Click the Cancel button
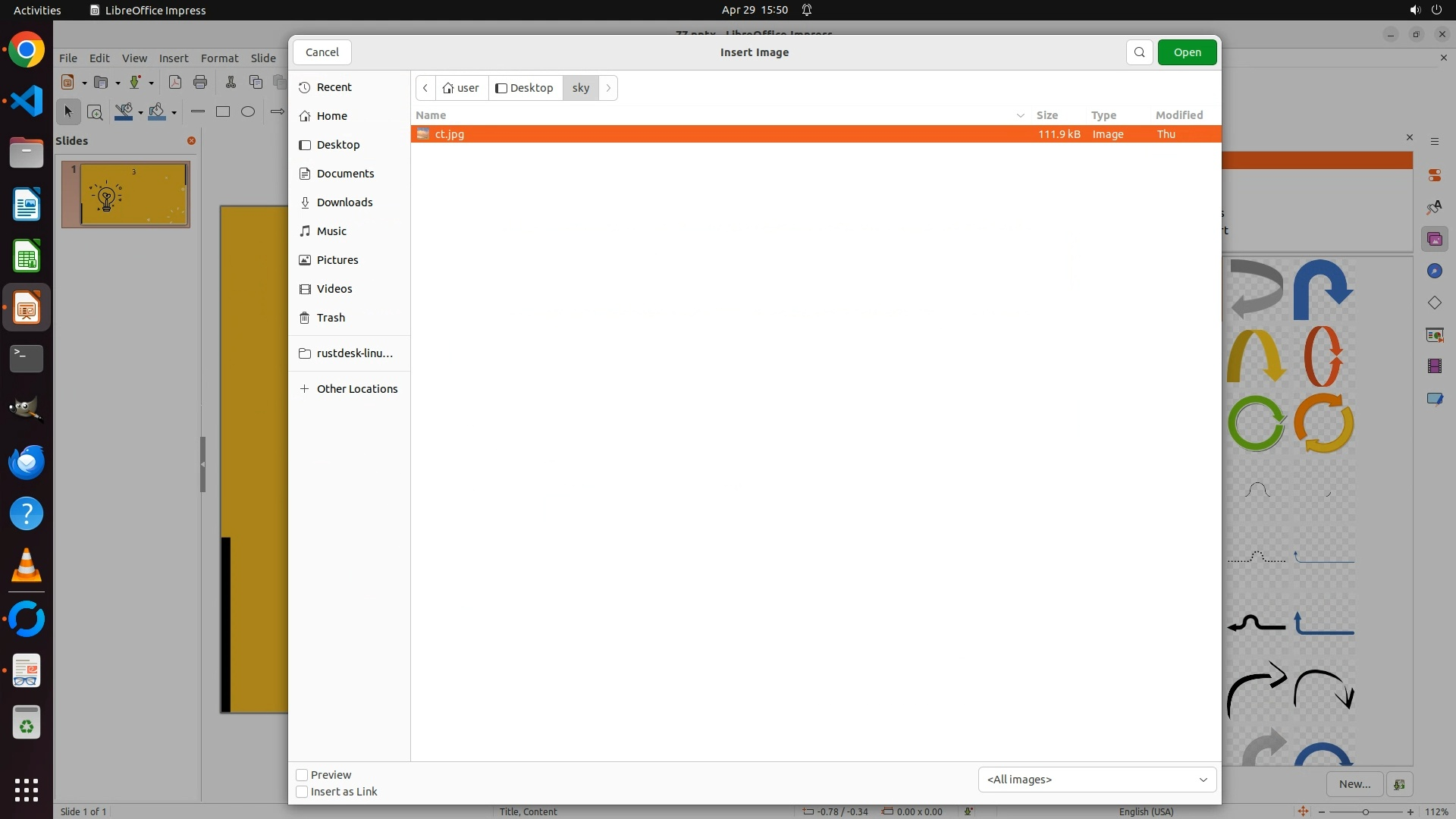 pyautogui.click(x=322, y=52)
